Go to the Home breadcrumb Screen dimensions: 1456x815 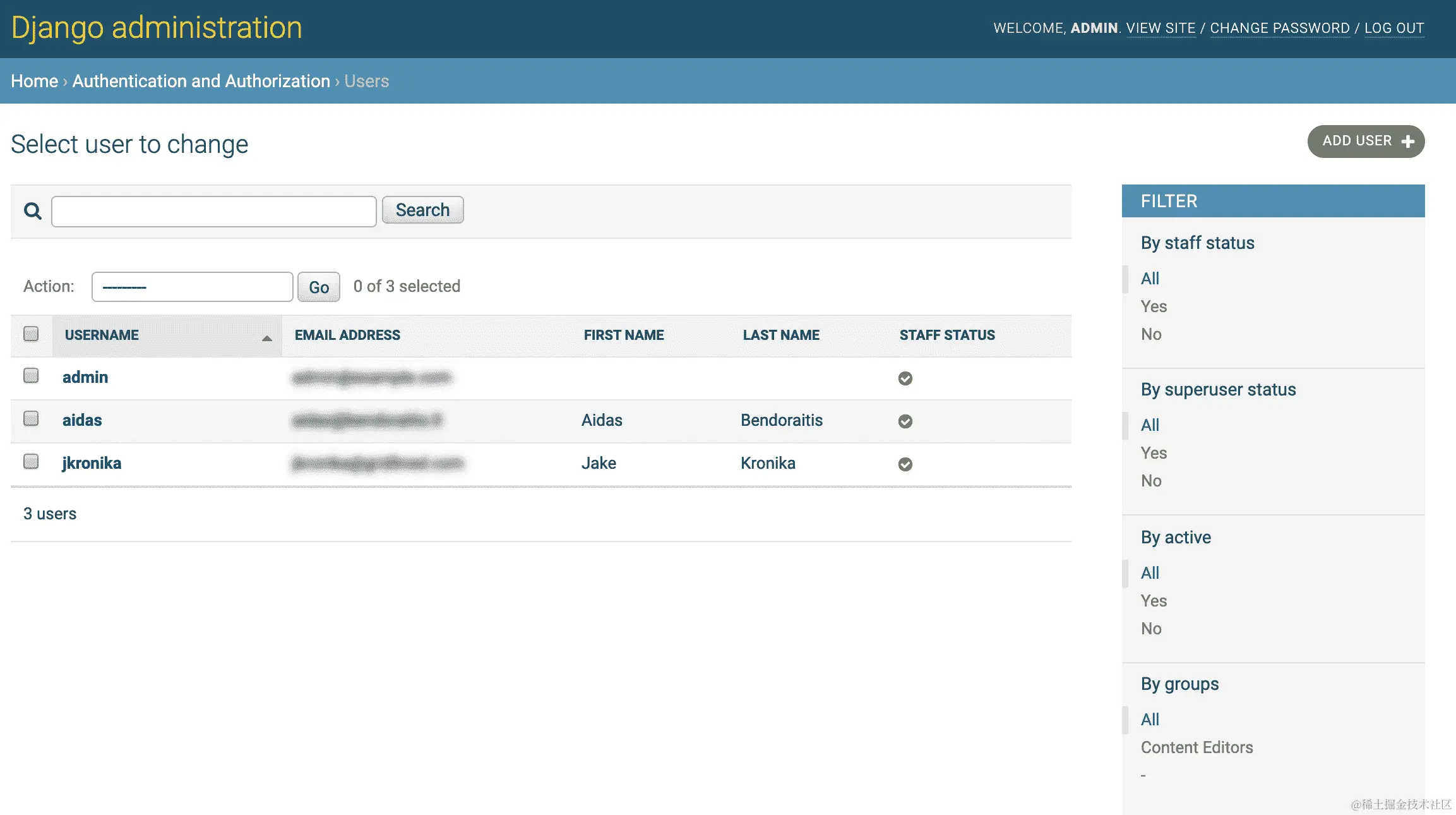click(34, 81)
